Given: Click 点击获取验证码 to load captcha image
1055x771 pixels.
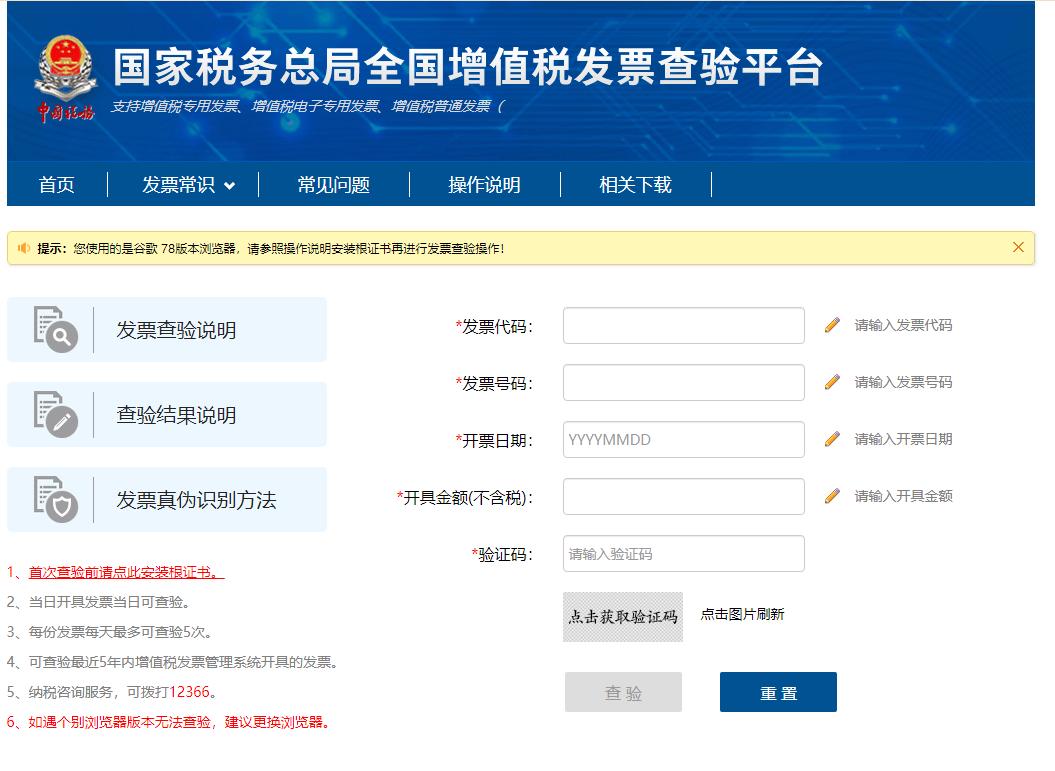Looking at the screenshot, I should pos(623,615).
